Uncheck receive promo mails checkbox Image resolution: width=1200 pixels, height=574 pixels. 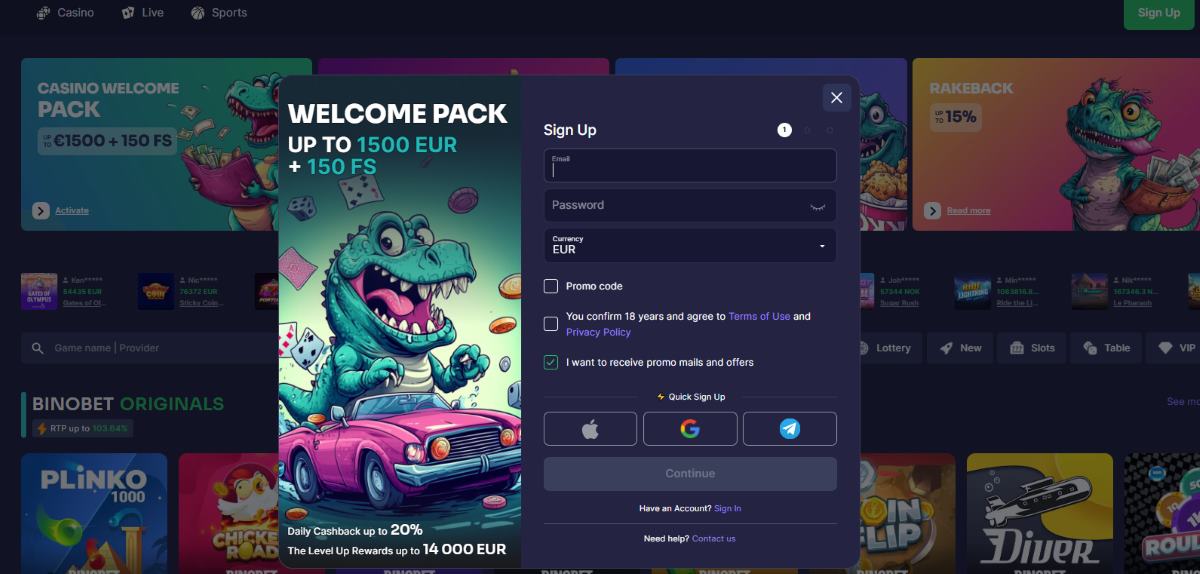tap(551, 362)
